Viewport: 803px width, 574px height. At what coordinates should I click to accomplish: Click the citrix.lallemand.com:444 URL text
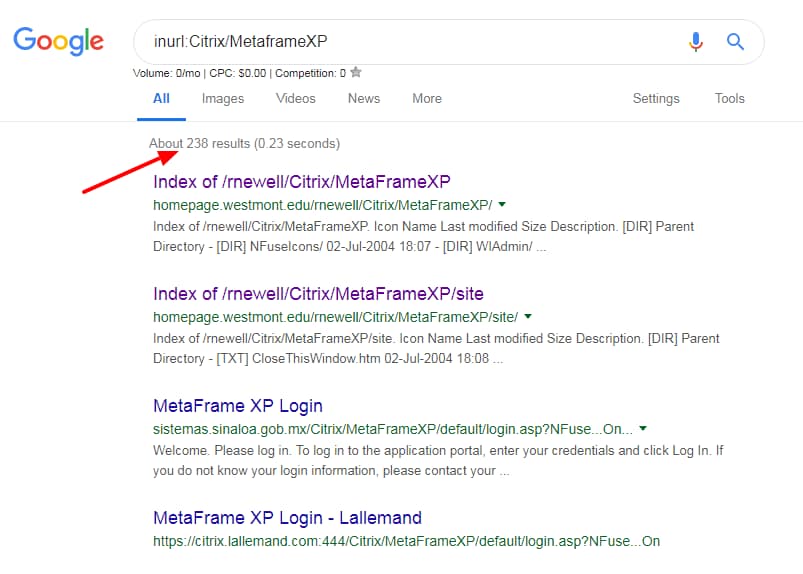(x=407, y=541)
